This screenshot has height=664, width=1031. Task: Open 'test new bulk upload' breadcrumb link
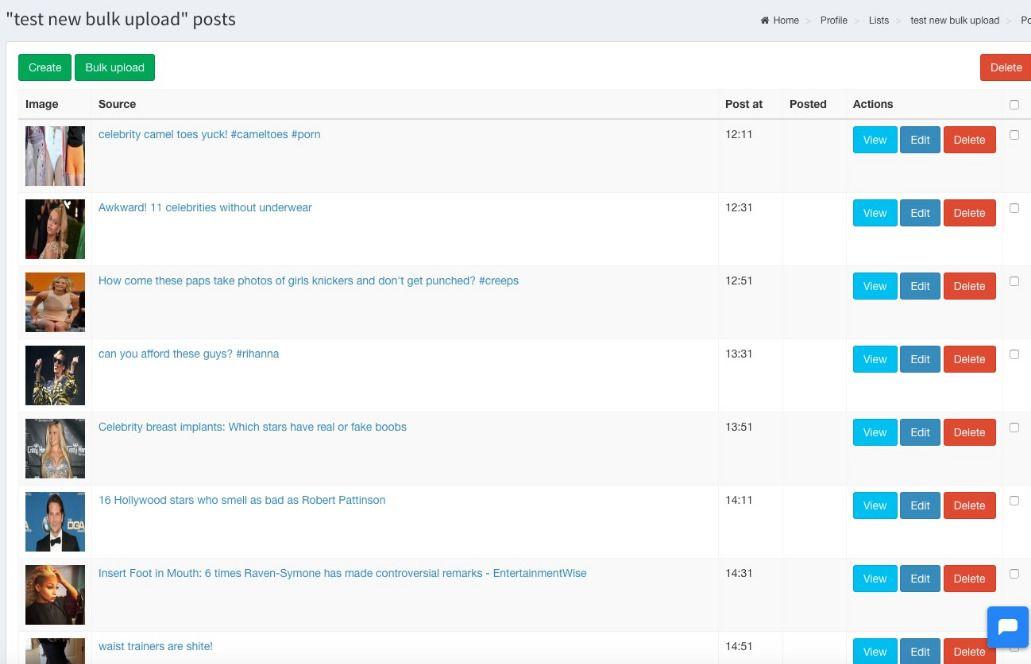coord(954,21)
